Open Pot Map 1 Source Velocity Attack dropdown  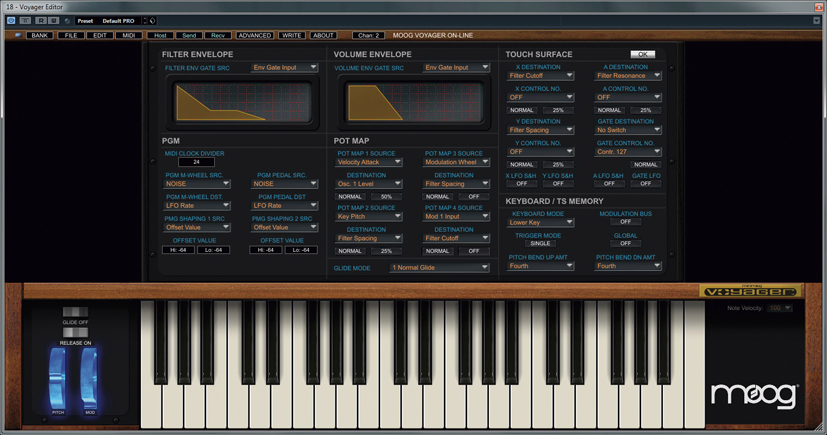(x=369, y=162)
